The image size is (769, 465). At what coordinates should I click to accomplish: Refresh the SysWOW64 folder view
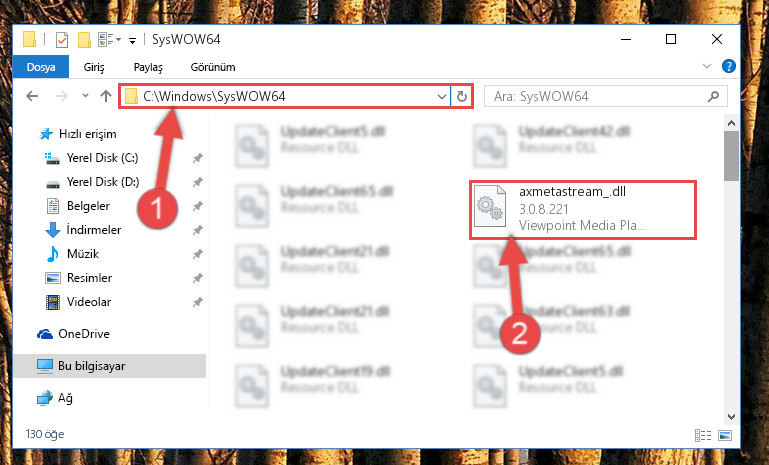click(x=461, y=97)
